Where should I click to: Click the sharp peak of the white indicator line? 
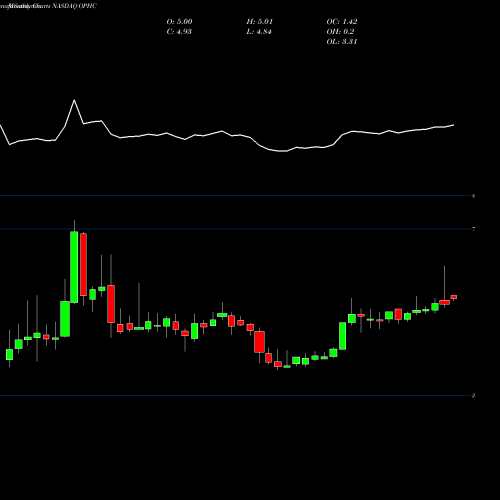pyautogui.click(x=74, y=100)
